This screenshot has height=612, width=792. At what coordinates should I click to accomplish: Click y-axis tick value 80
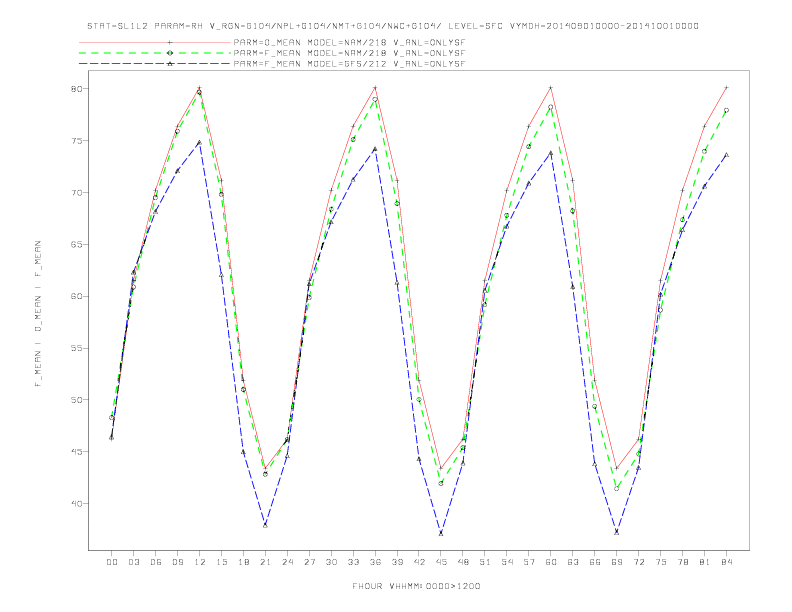76,88
